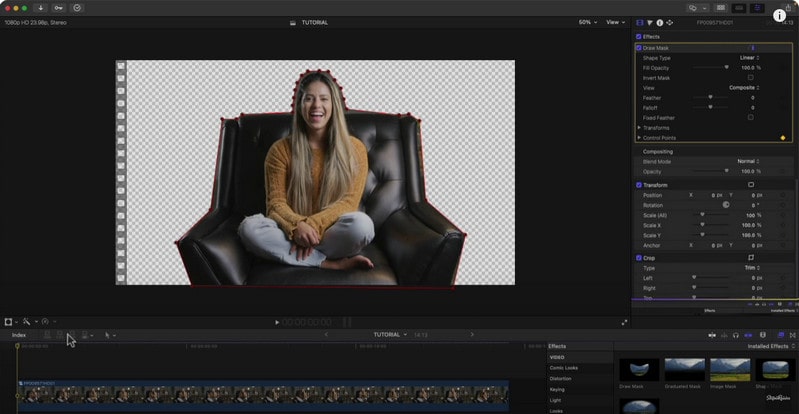Viewport: 799px width, 414px height.
Task: Show the Effects browser icon
Action: [x=781, y=335]
